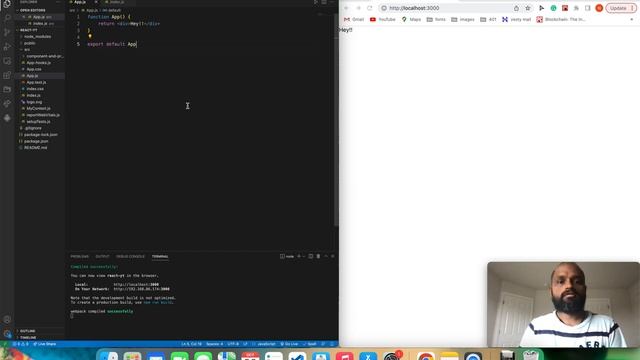Open the 401 bookmark folder
The height and width of the screenshot is (360, 640).
click(489, 20)
